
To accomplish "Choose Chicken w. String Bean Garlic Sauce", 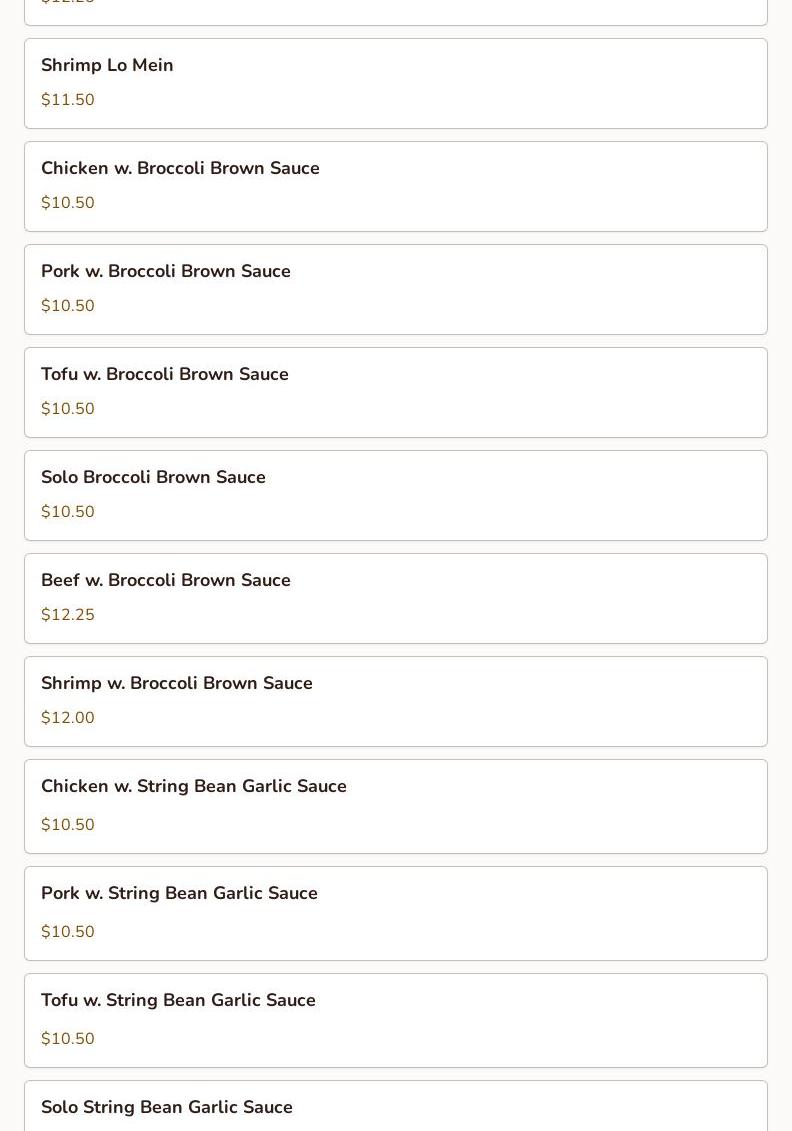I will pyautogui.click(x=194, y=787).
